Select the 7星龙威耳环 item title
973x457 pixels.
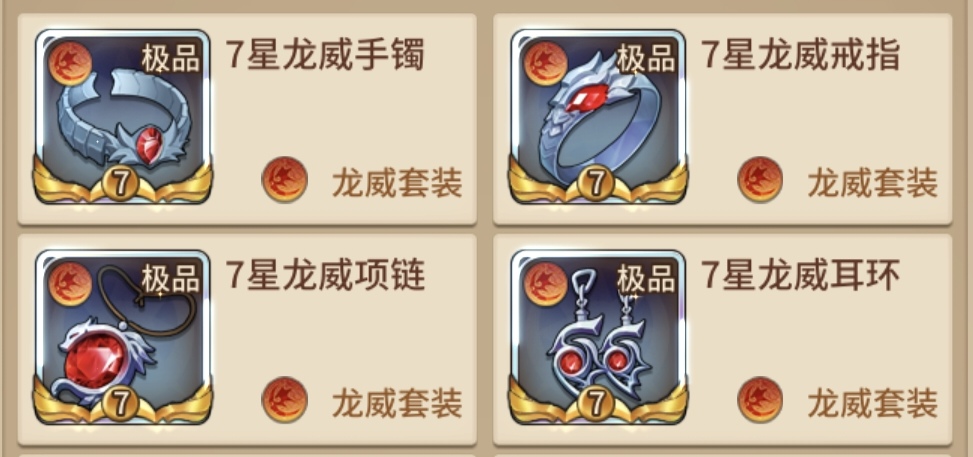[x=800, y=275]
